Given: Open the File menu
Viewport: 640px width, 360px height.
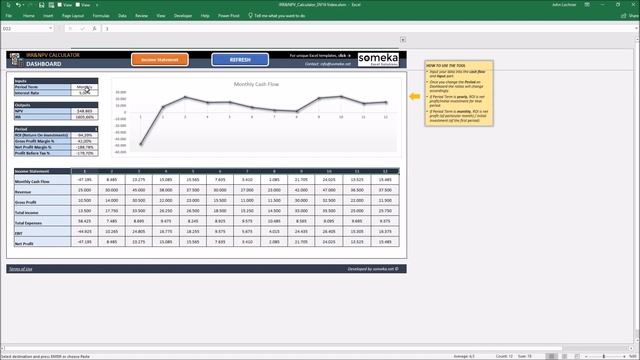Looking at the screenshot, I should 9,16.
